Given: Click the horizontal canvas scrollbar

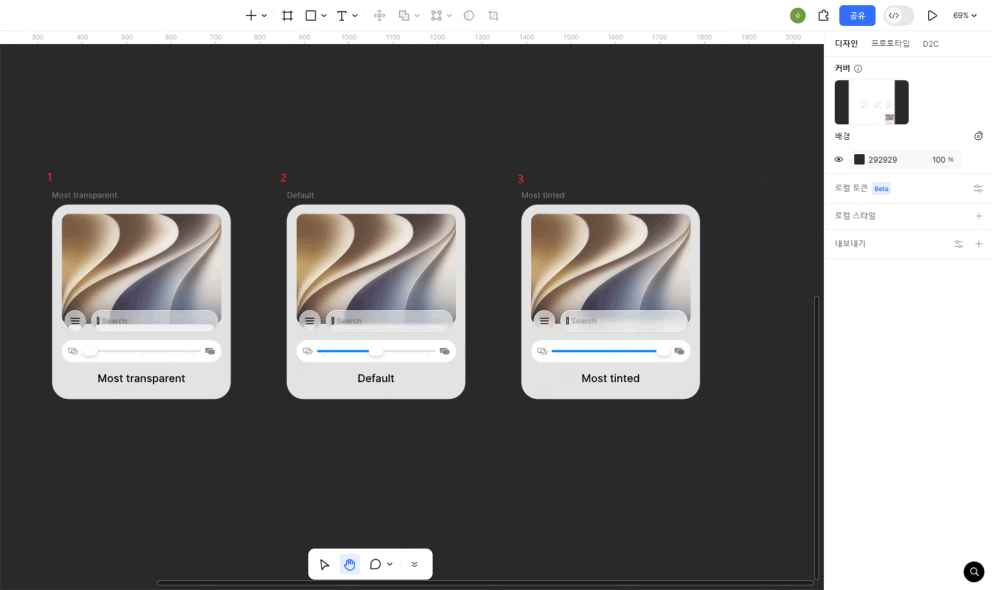Looking at the screenshot, I should pyautogui.click(x=485, y=582).
